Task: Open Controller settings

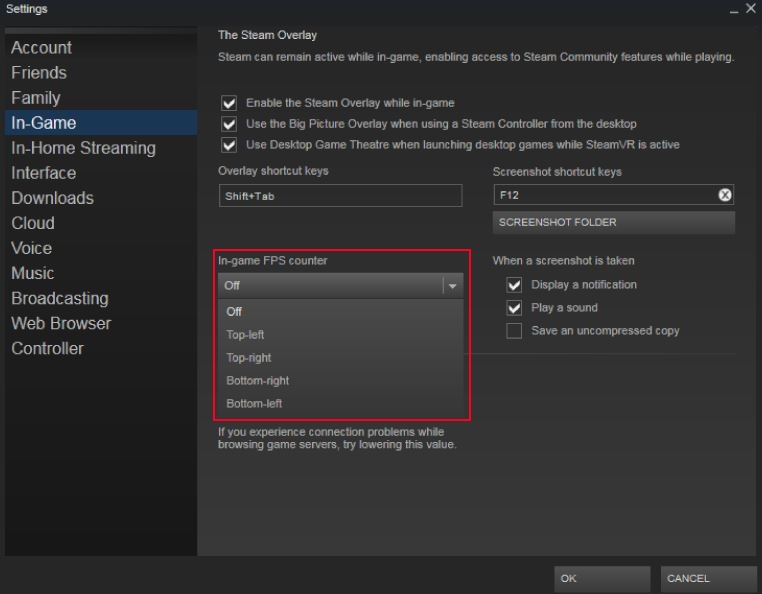Action: point(101,349)
